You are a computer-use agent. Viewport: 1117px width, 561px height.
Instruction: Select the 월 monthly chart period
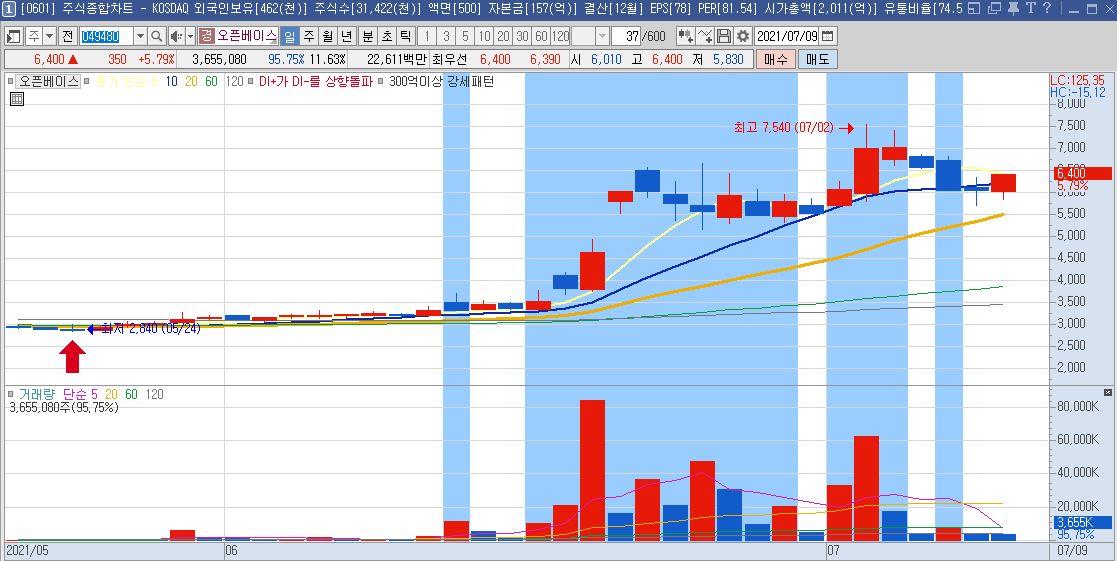pyautogui.click(x=328, y=36)
